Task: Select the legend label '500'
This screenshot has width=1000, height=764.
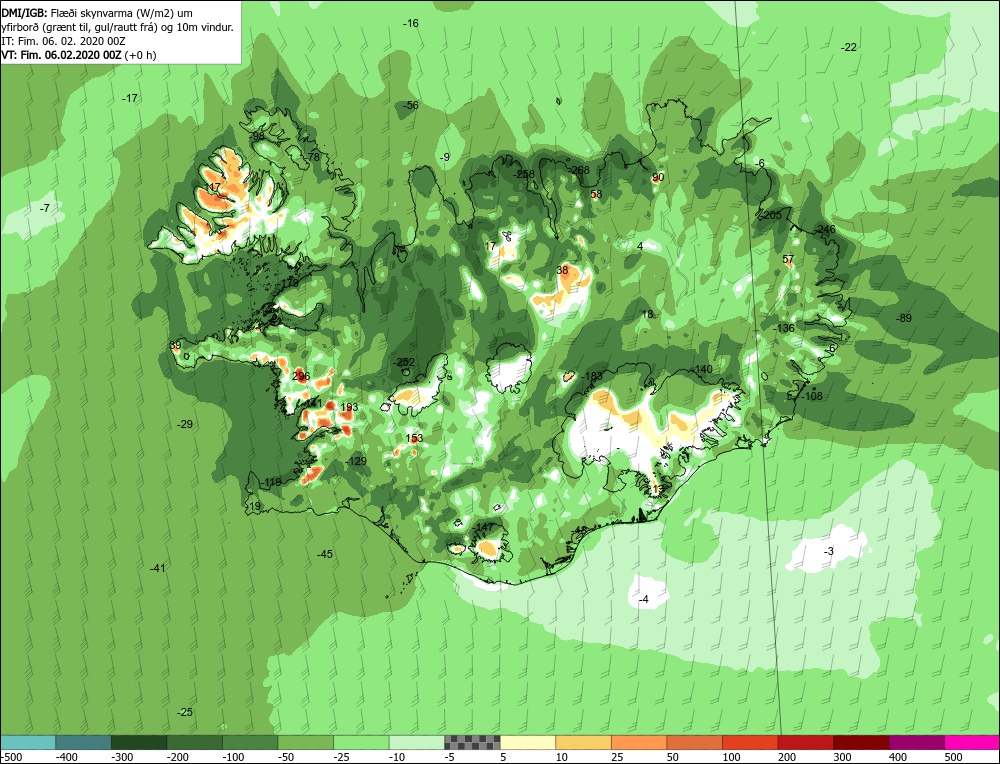Action: tap(953, 757)
